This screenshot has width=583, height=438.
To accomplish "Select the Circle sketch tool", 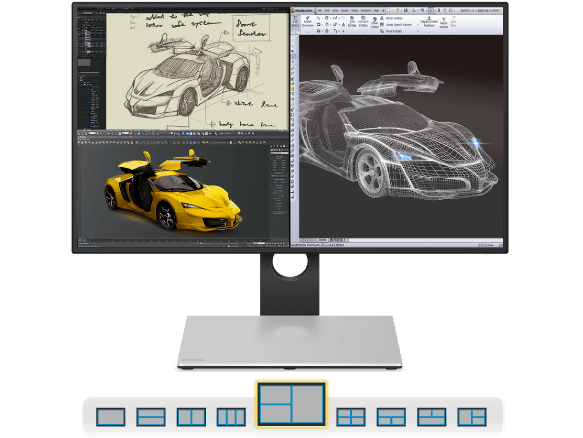I will (326, 18).
